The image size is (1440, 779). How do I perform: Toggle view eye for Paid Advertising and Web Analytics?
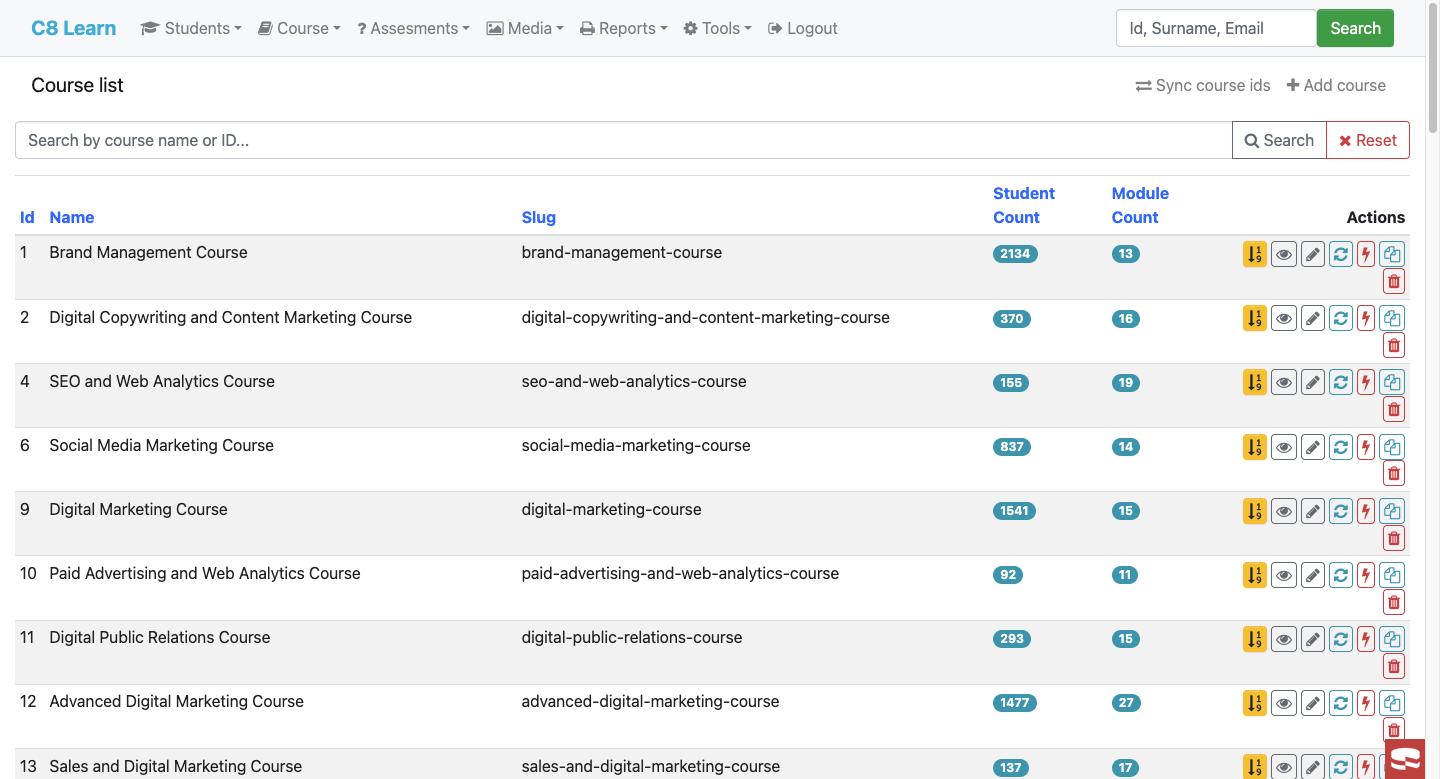pos(1283,575)
